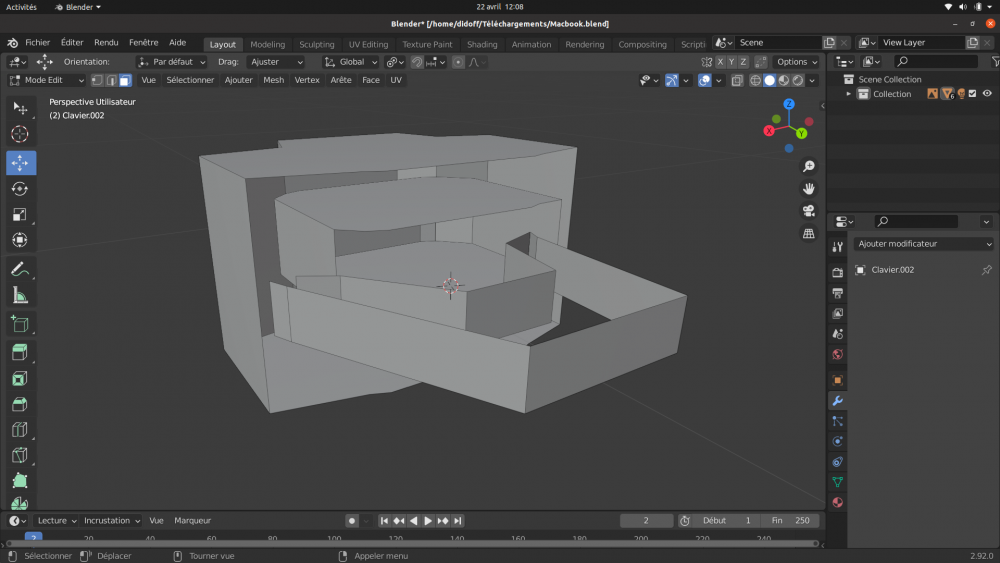Select the Poly Build tool
Screen dimensions: 1000x563
[20, 481]
